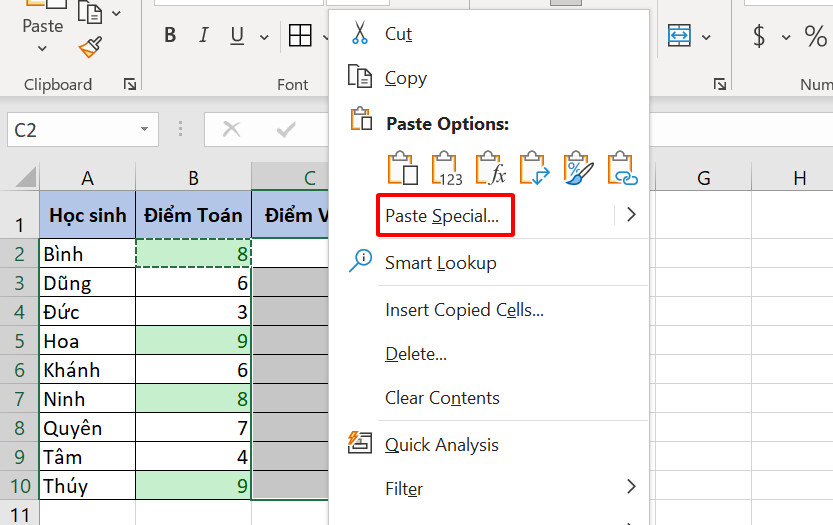Image resolution: width=833 pixels, height=525 pixels.
Task: Click the formula bar Cancel X icon
Action: click(x=232, y=129)
